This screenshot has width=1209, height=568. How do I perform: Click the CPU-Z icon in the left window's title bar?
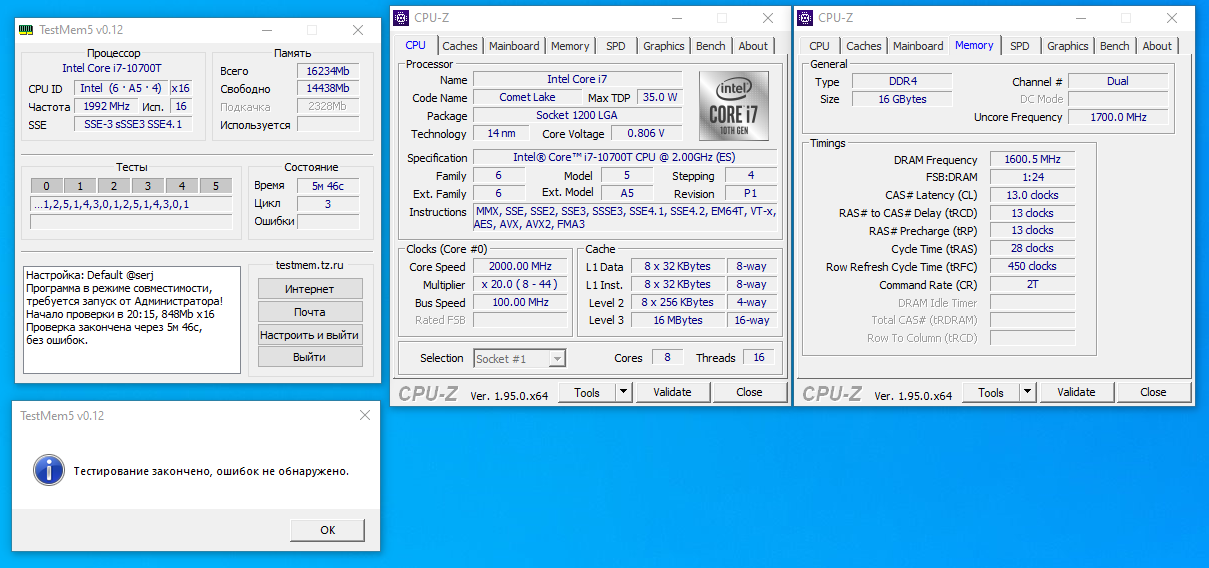pyautogui.click(x=402, y=17)
